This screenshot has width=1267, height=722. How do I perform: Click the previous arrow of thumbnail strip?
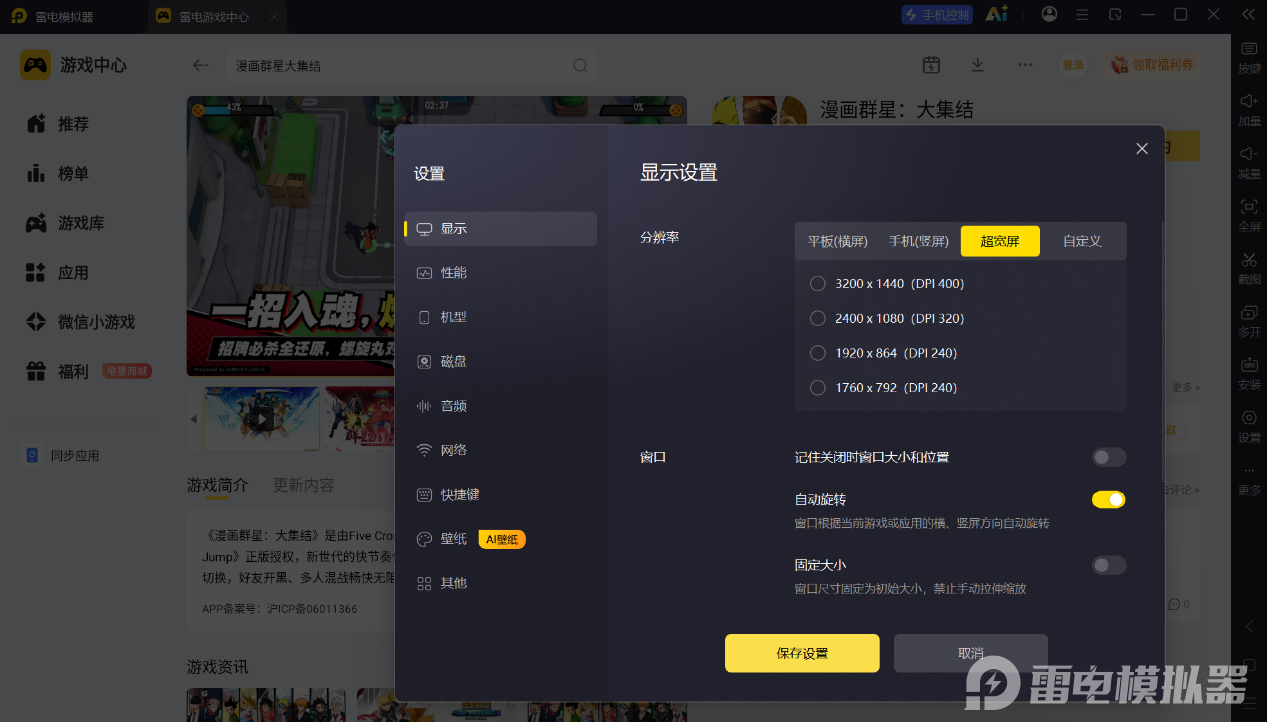pyautogui.click(x=194, y=419)
